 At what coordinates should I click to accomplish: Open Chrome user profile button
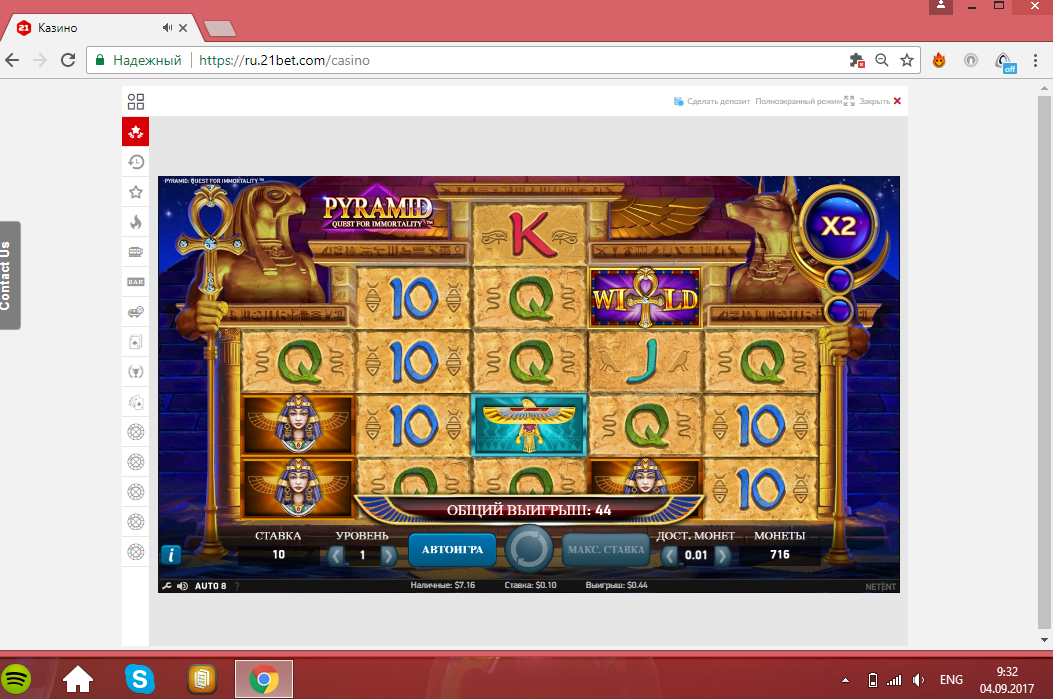941,6
